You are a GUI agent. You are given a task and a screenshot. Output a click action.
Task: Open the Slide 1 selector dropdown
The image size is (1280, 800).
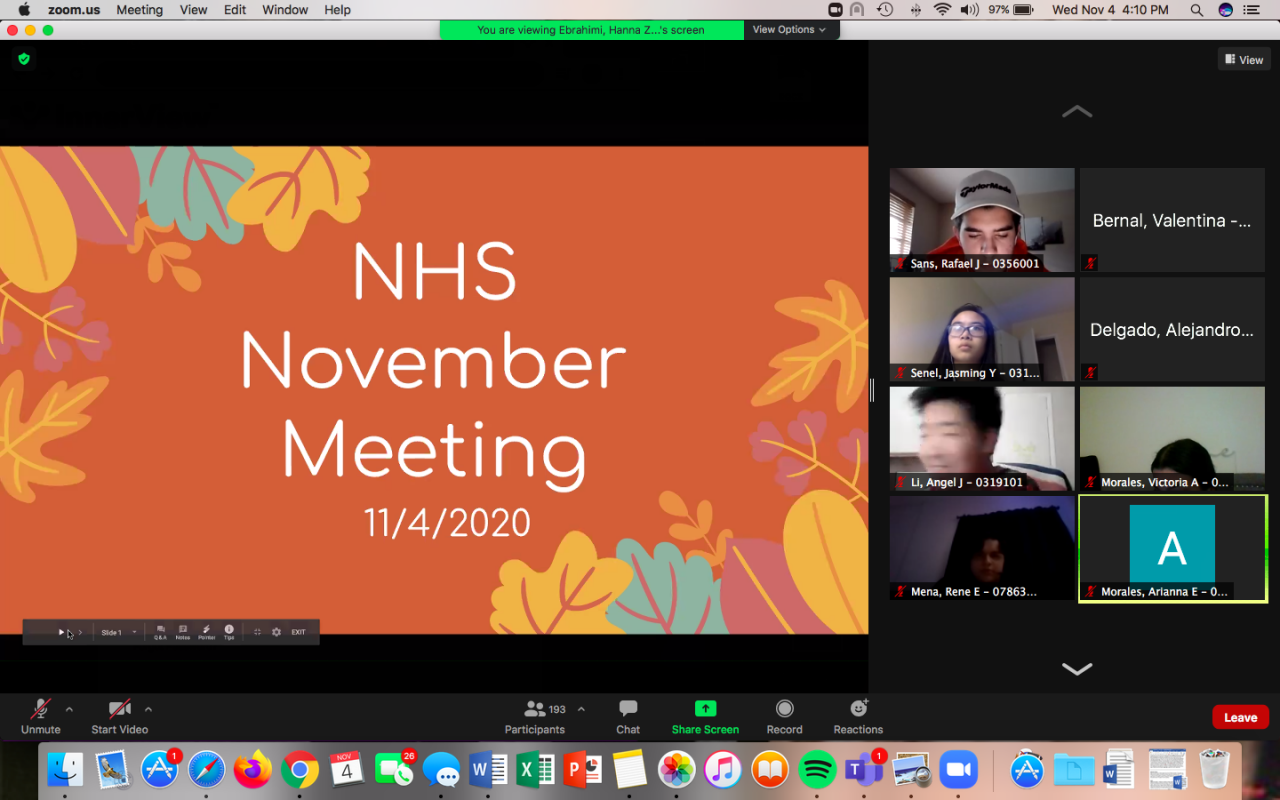119,632
